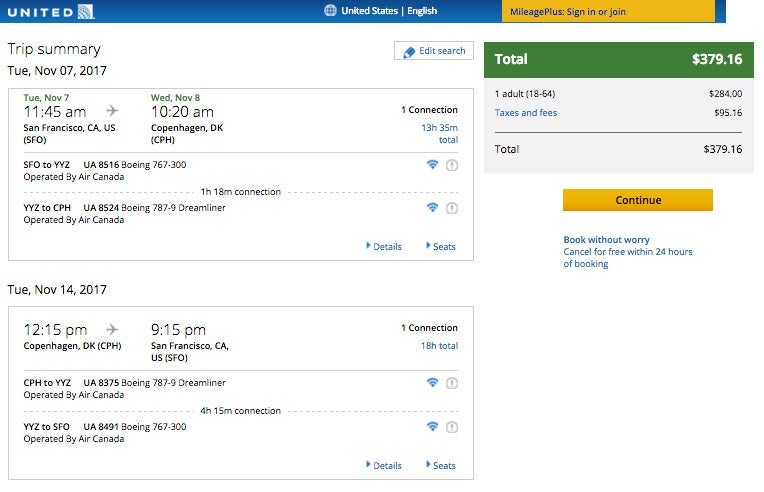The image size is (764, 492).
Task: Click the Edit search button
Action: click(x=434, y=51)
